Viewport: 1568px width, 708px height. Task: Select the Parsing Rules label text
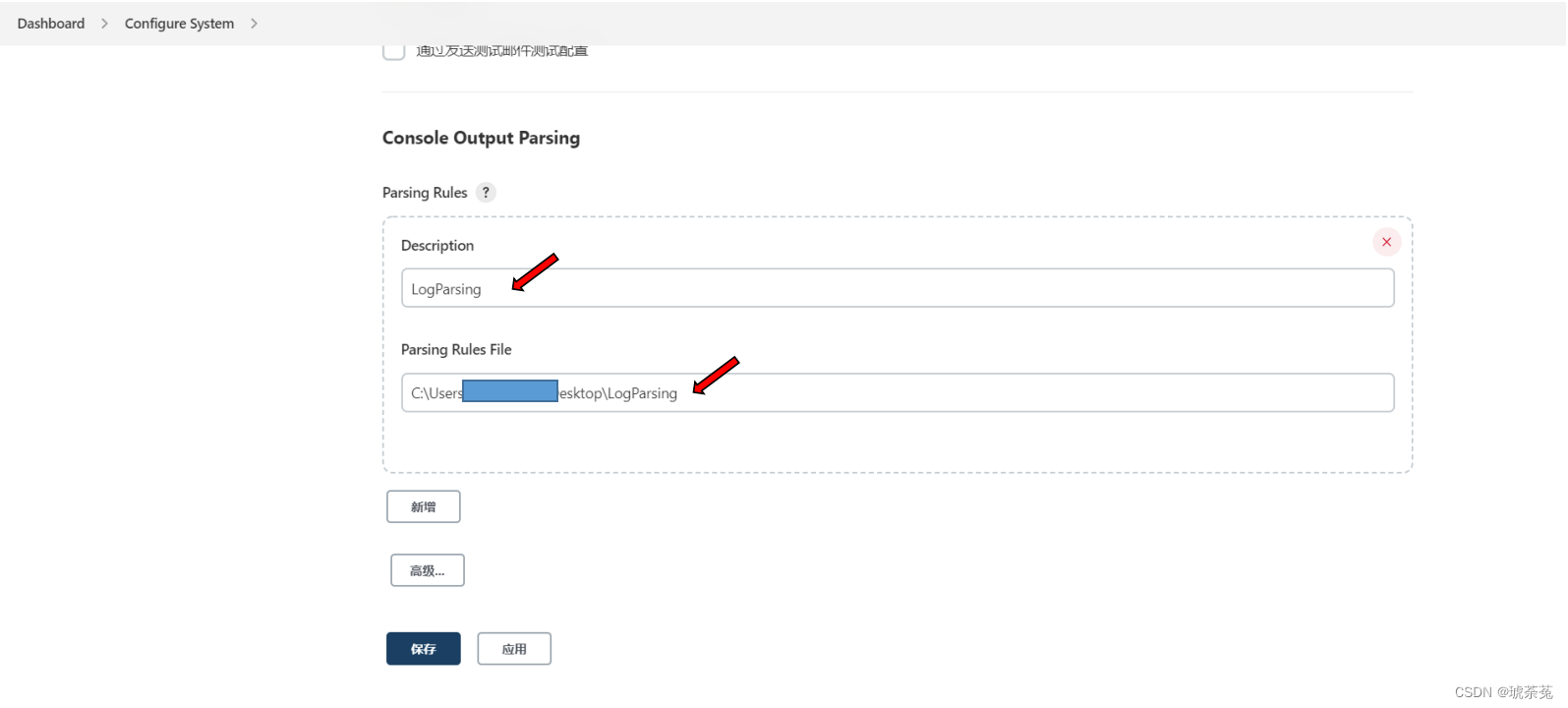point(425,193)
